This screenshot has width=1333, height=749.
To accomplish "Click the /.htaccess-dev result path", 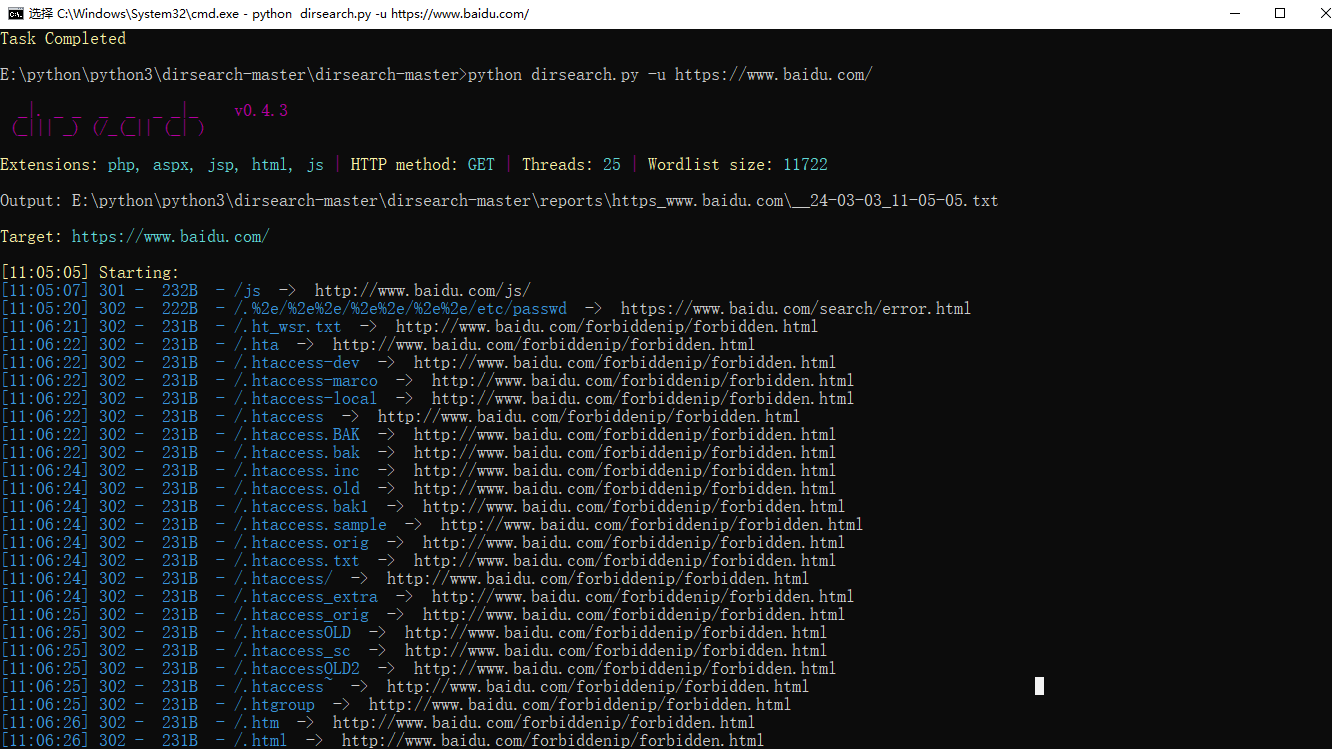I will click(x=297, y=363).
